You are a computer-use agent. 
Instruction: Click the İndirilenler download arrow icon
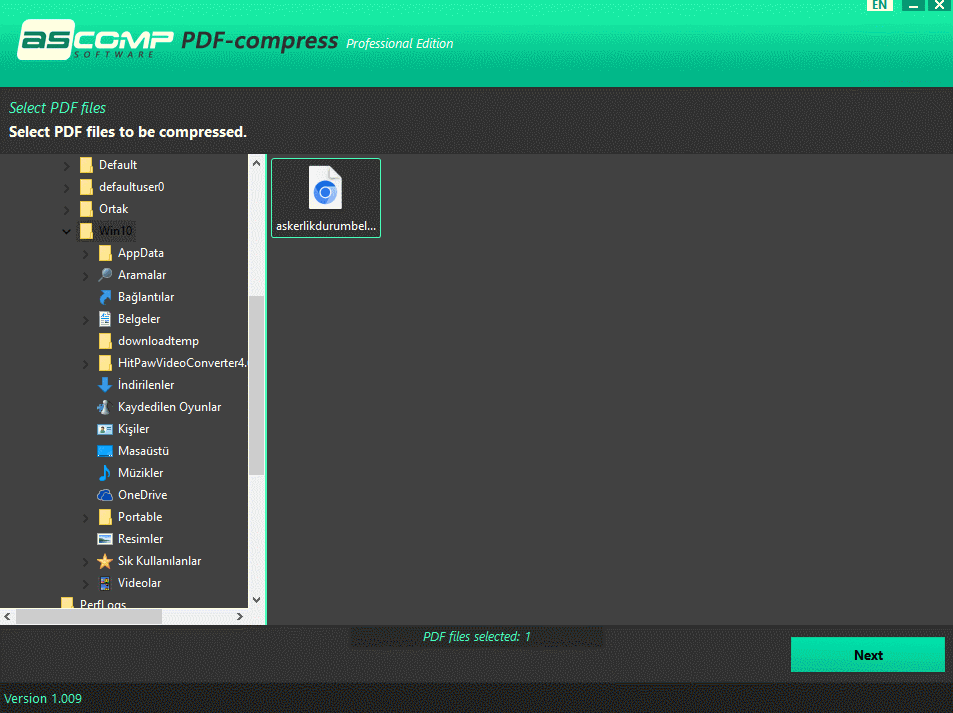[x=105, y=385]
